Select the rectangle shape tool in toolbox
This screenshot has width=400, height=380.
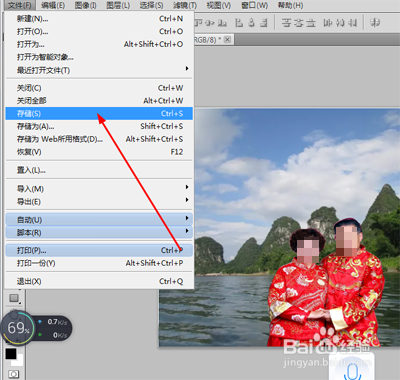[14, 298]
